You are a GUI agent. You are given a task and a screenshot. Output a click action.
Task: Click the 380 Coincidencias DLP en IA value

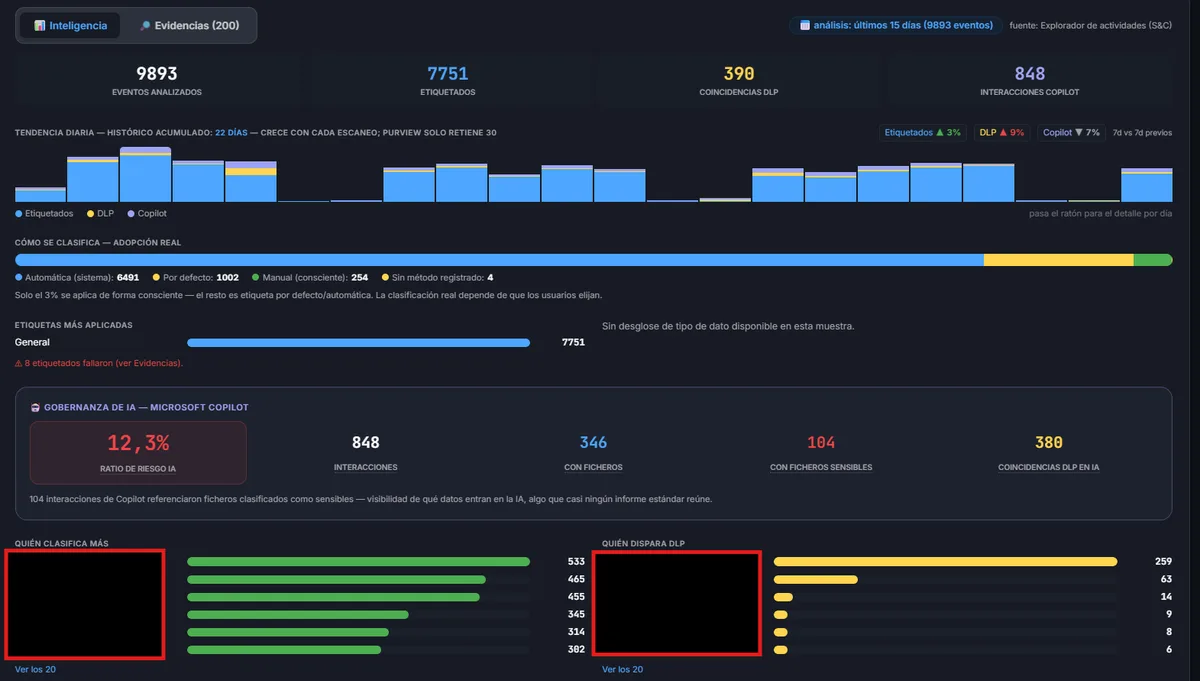(1048, 442)
